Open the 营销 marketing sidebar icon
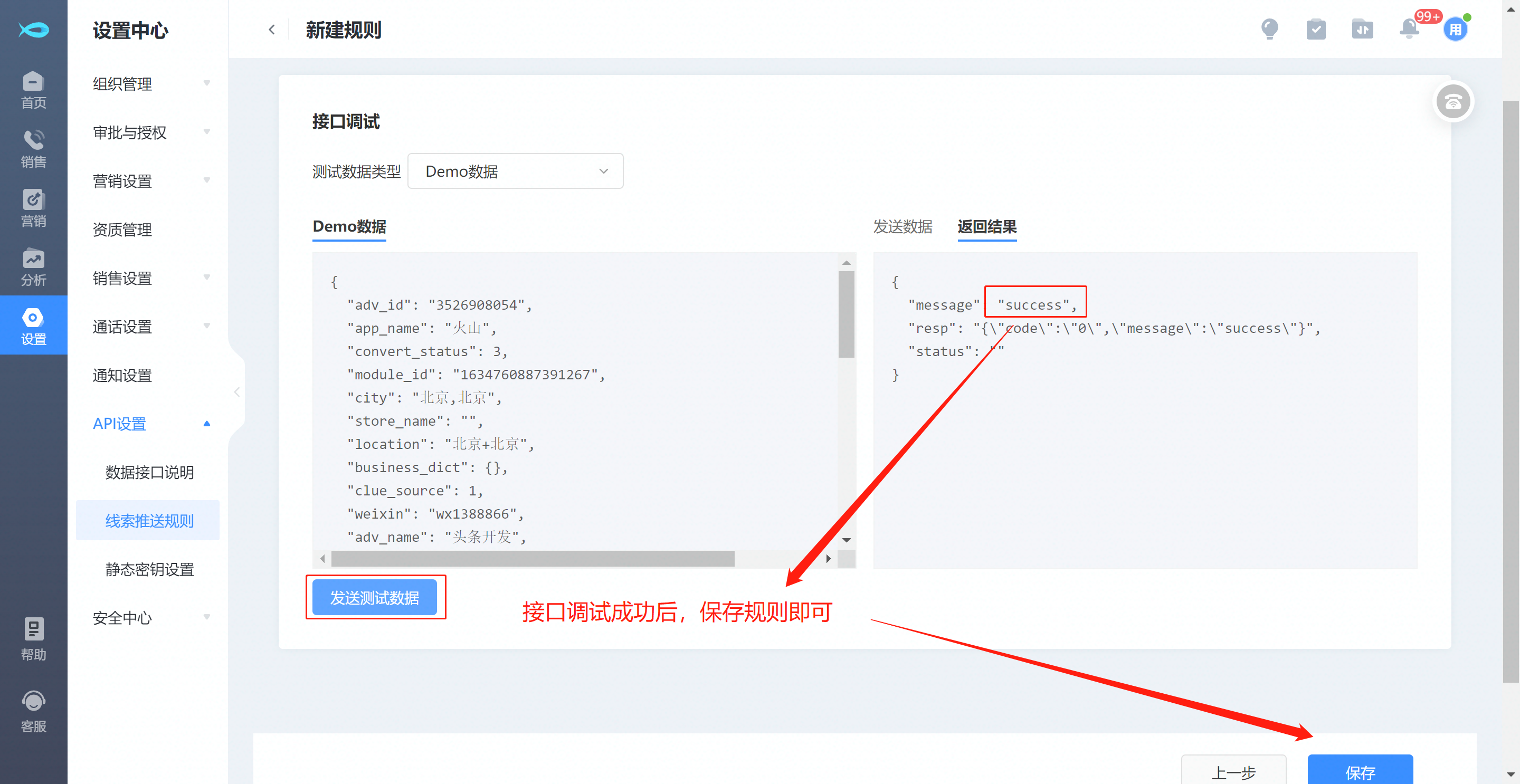The height and width of the screenshot is (784, 1520). coord(33,208)
